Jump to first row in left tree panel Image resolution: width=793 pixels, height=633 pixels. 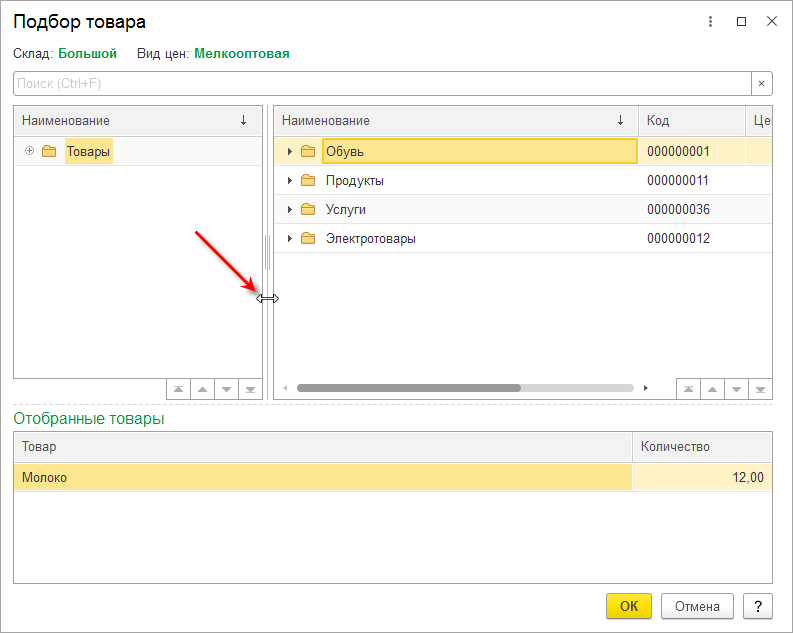click(x=179, y=389)
